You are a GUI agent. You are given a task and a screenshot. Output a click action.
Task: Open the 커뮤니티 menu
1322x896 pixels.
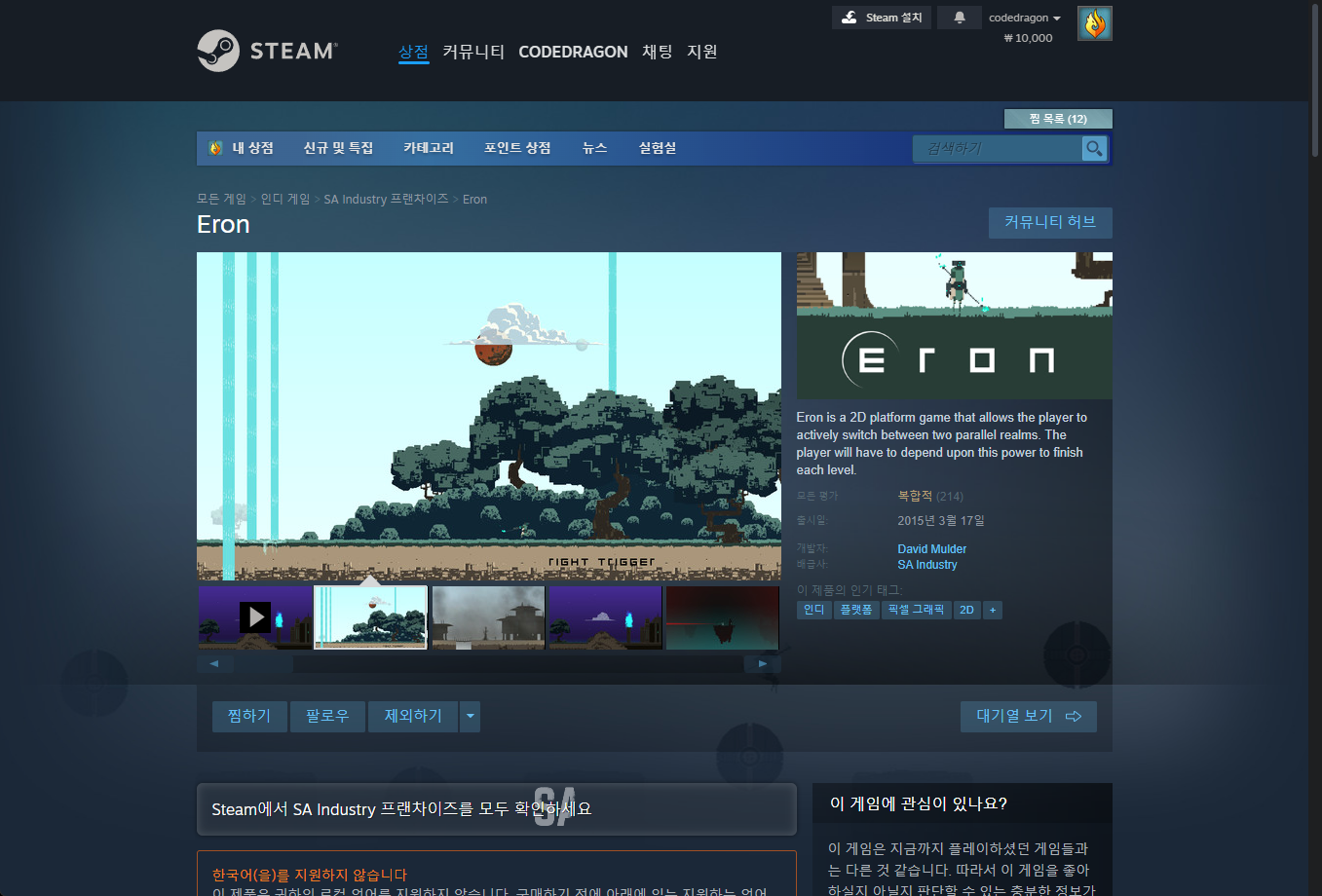click(473, 52)
